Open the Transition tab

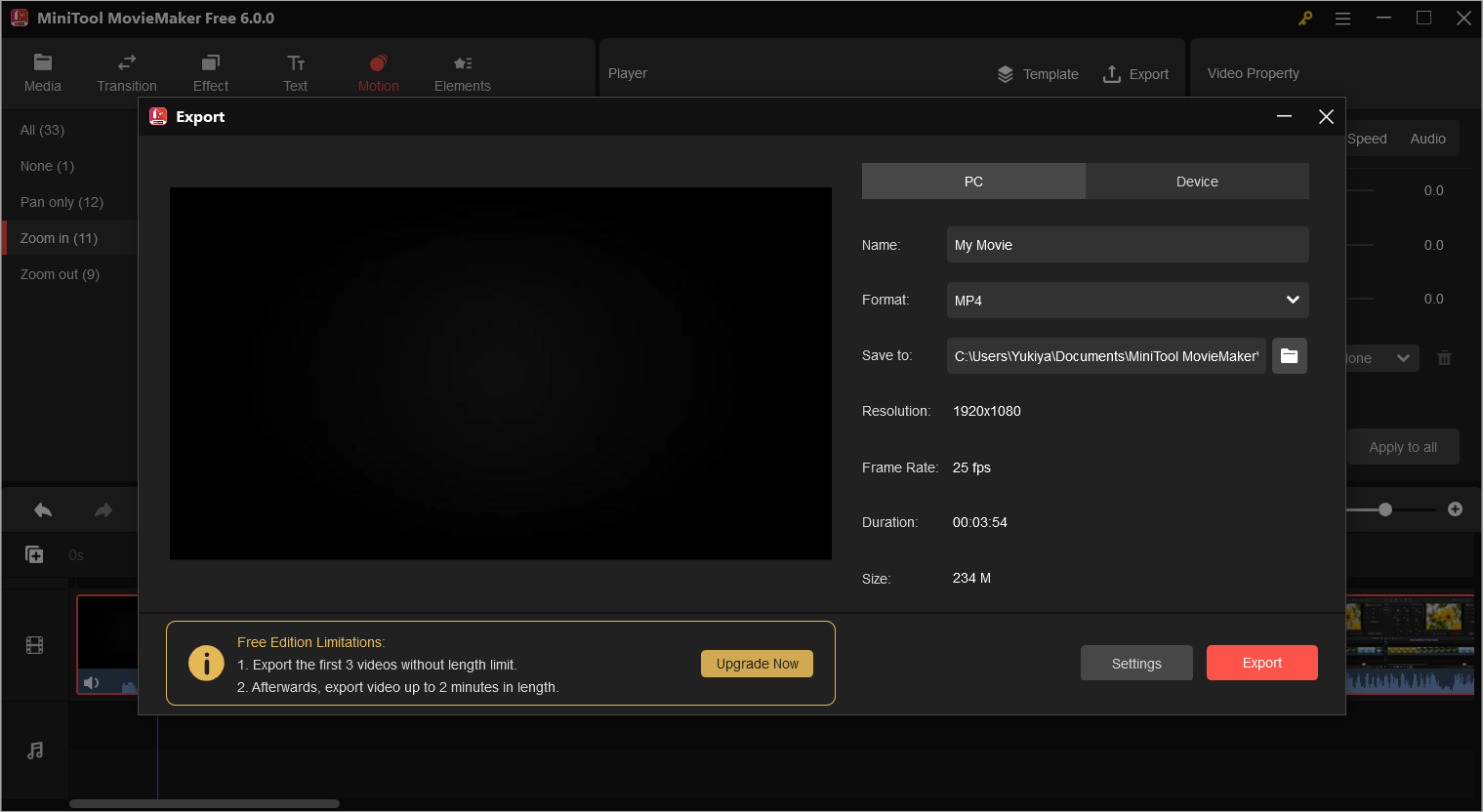click(127, 73)
